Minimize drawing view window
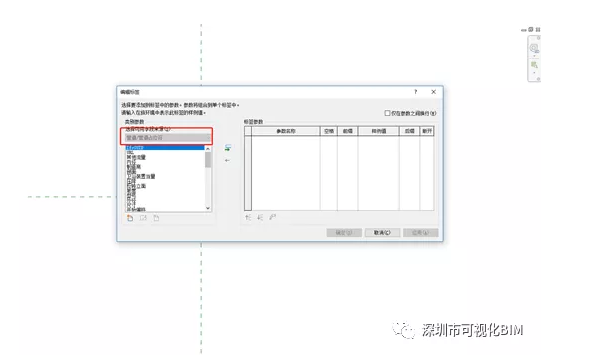Image resolution: width=595 pixels, height=362 pixels. pyautogui.click(x=524, y=30)
